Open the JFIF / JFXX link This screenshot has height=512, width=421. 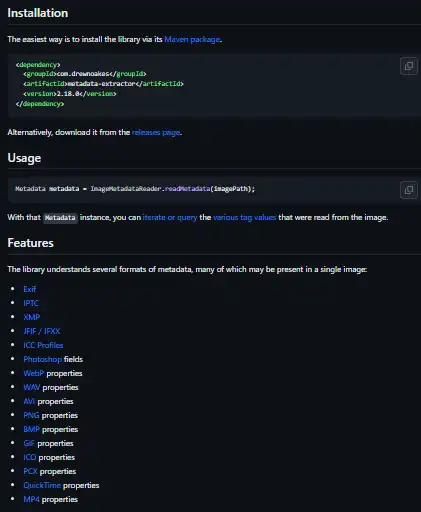pos(42,331)
